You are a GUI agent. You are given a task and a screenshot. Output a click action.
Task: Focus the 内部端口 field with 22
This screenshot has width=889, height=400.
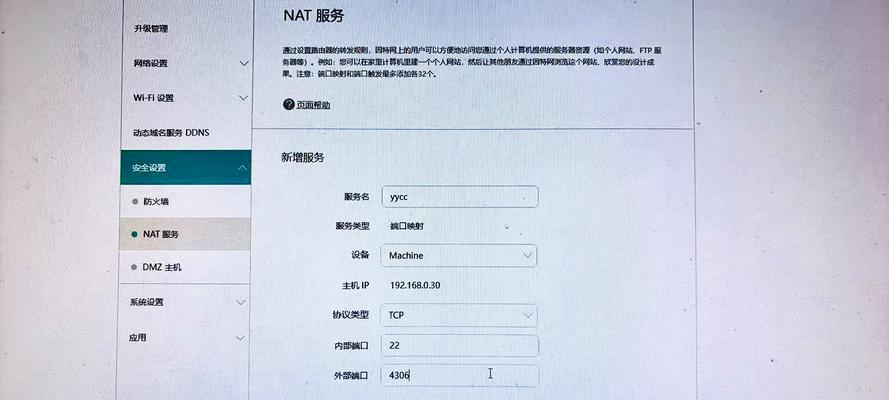pos(460,345)
